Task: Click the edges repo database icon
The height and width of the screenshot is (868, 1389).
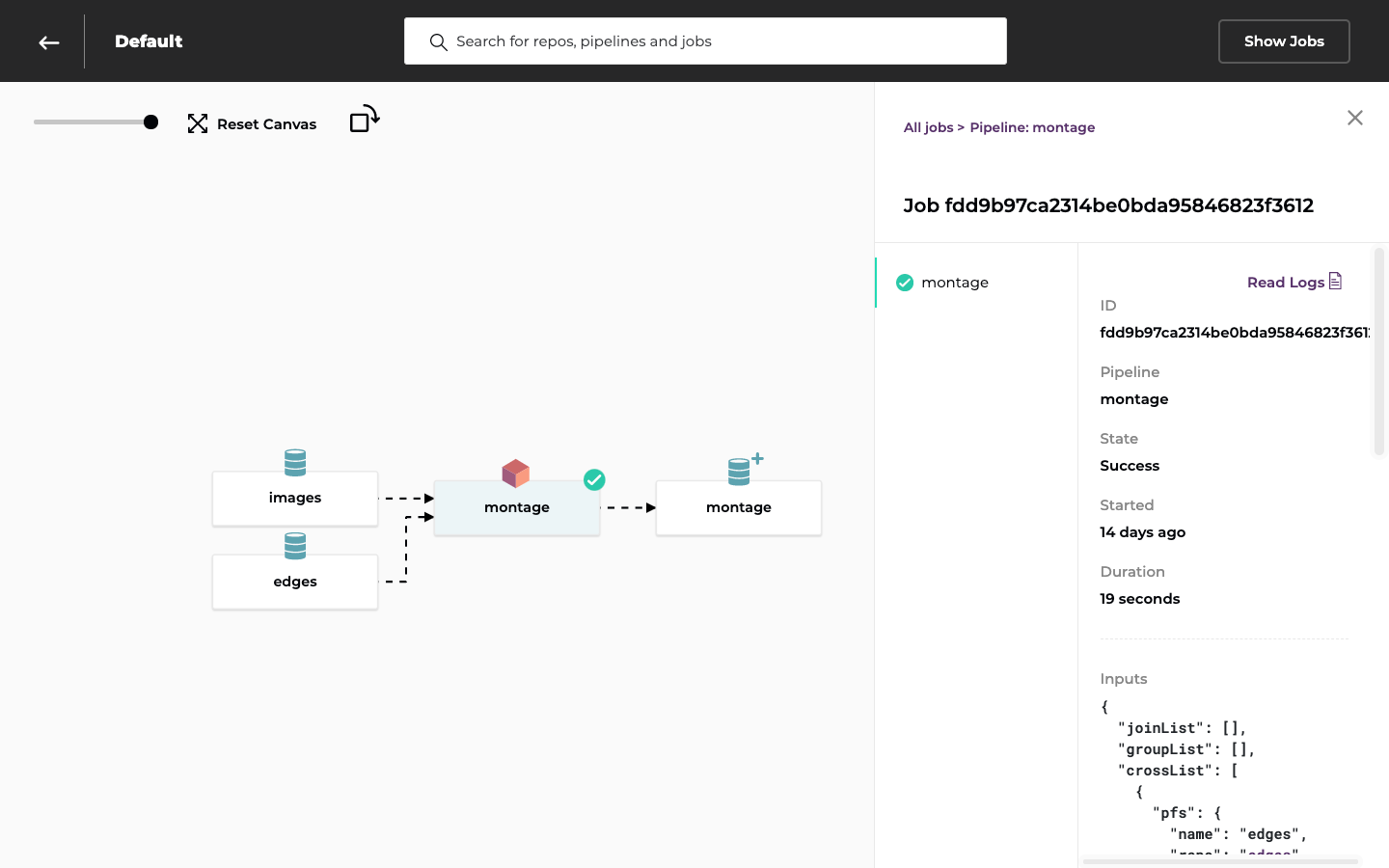Action: tap(295, 546)
